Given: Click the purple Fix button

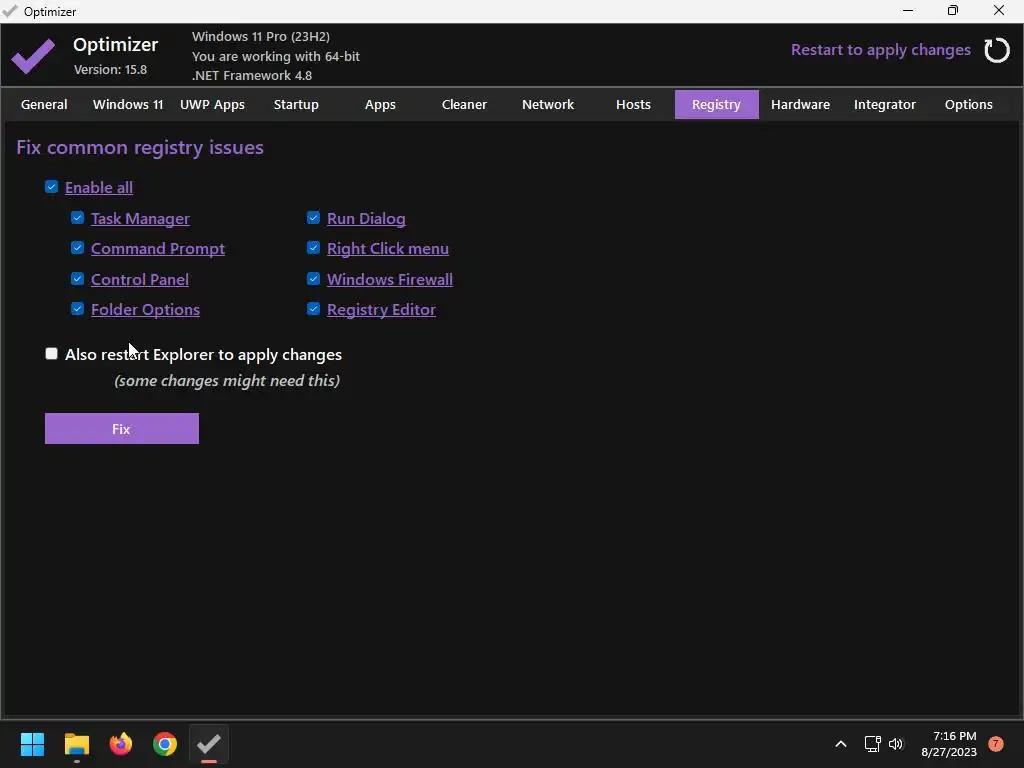Looking at the screenshot, I should (121, 428).
